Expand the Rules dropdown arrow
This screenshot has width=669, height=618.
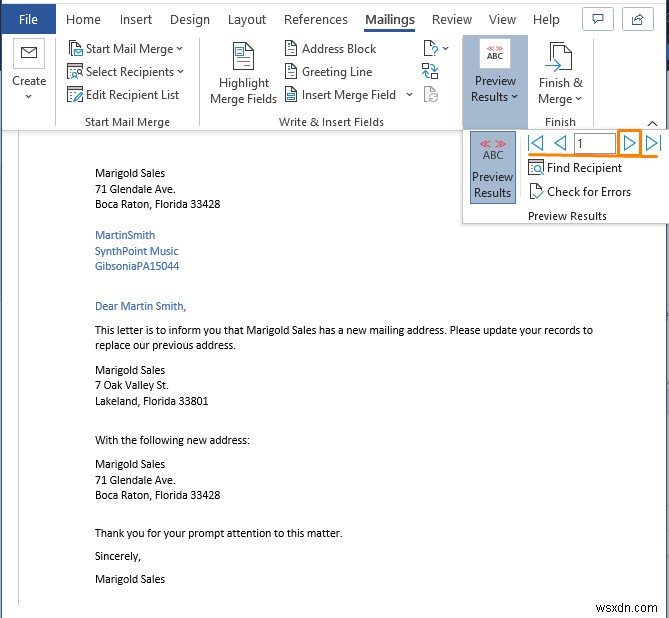pyautogui.click(x=445, y=49)
